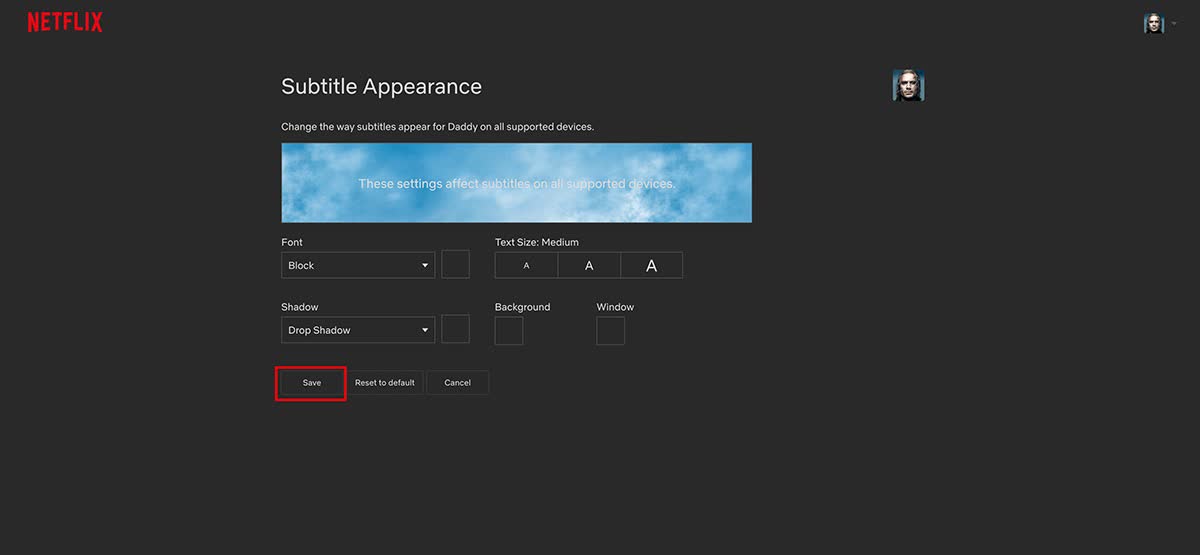1200x555 pixels.
Task: Open the Font dropdown showing Block
Action: pos(358,265)
